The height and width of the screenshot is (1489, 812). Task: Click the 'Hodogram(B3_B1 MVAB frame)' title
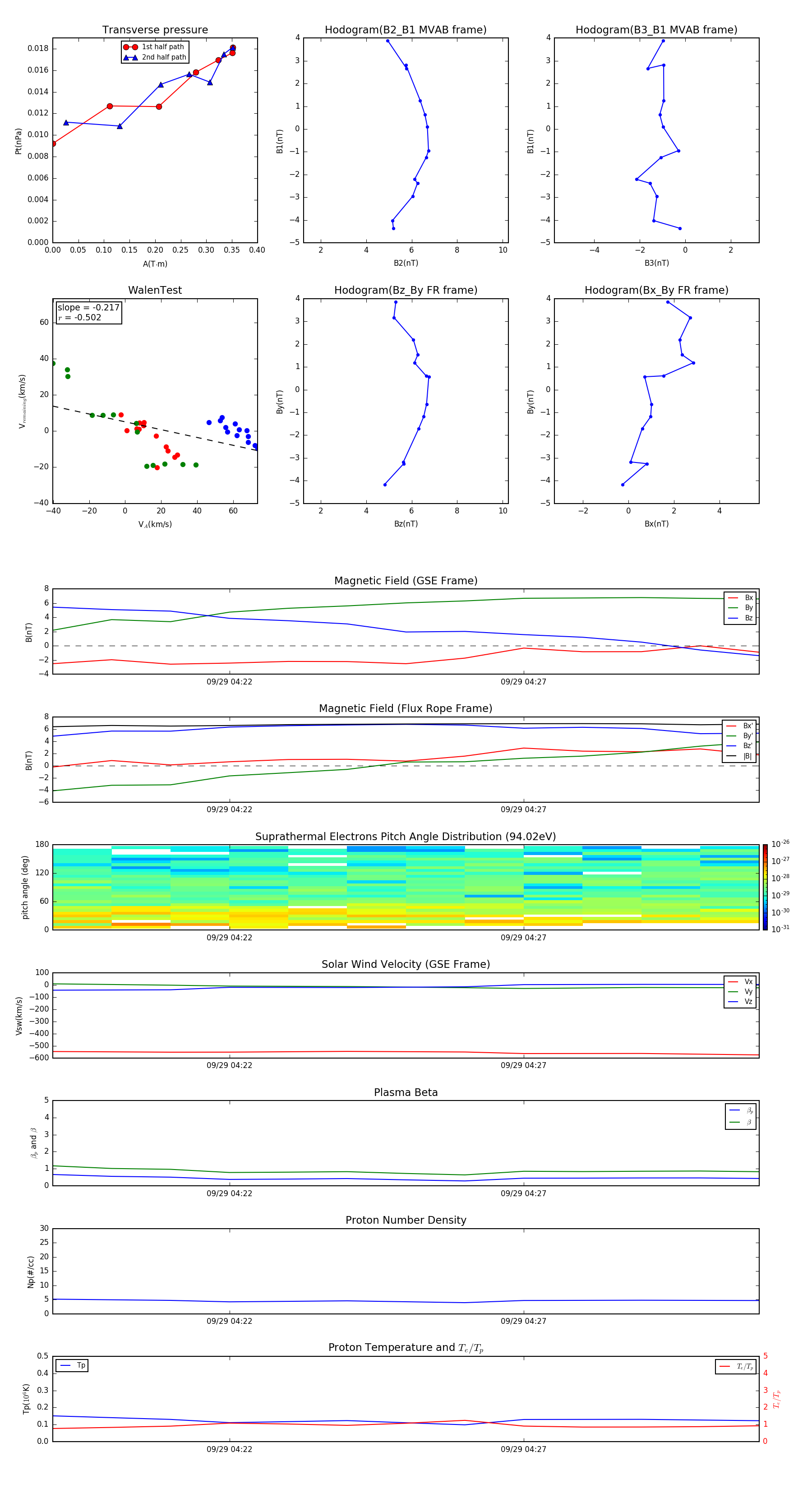[x=656, y=30]
